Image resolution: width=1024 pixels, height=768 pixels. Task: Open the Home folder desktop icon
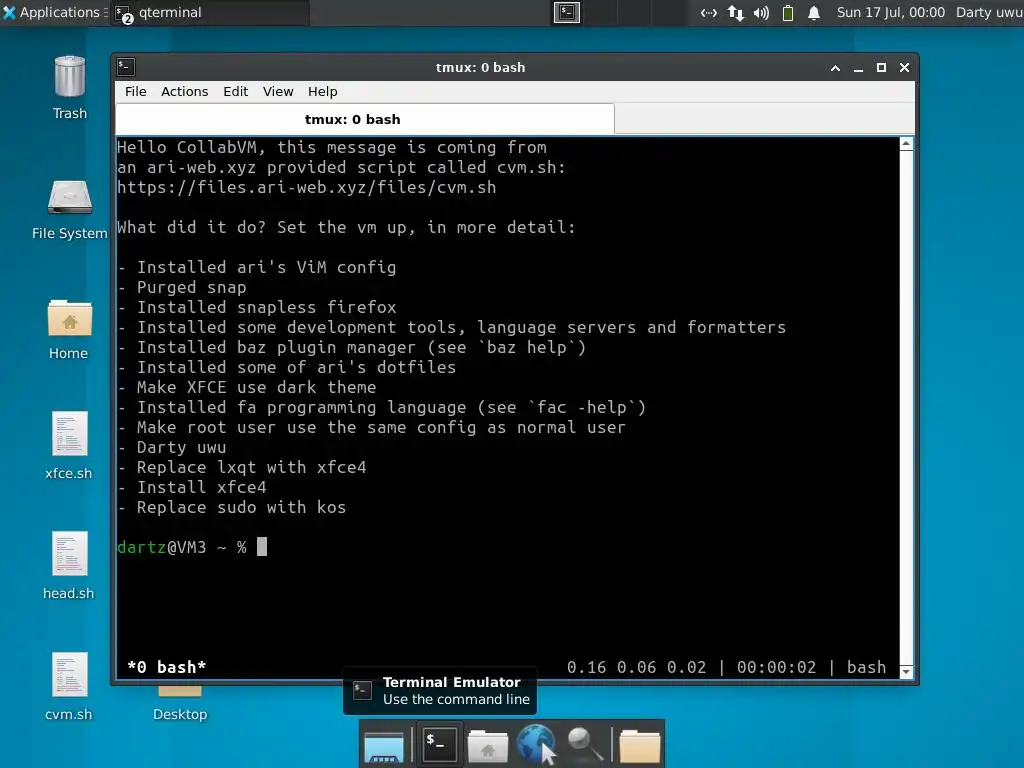click(69, 318)
